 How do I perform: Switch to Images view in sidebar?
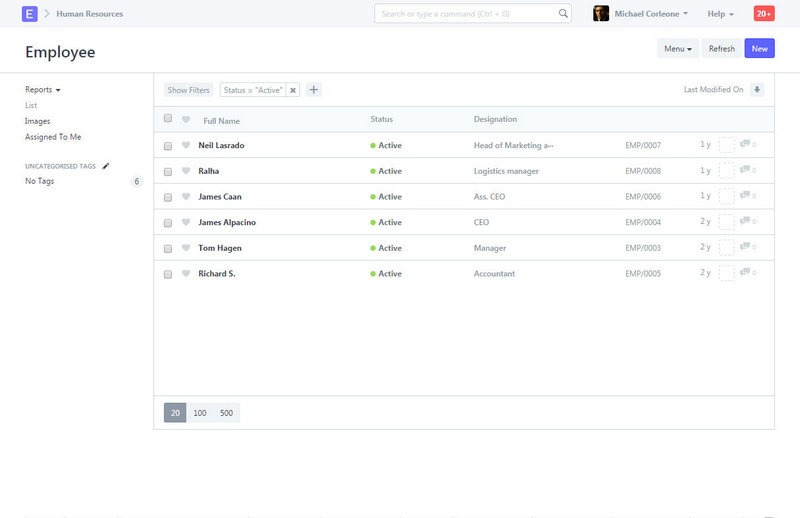(x=37, y=121)
